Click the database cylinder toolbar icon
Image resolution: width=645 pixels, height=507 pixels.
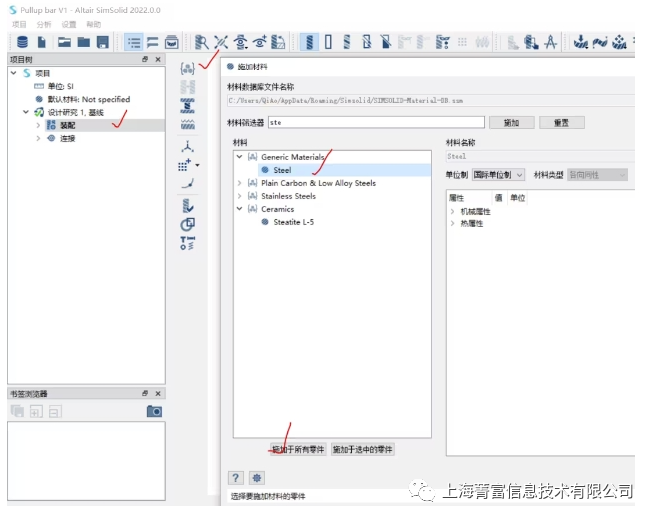coord(22,42)
